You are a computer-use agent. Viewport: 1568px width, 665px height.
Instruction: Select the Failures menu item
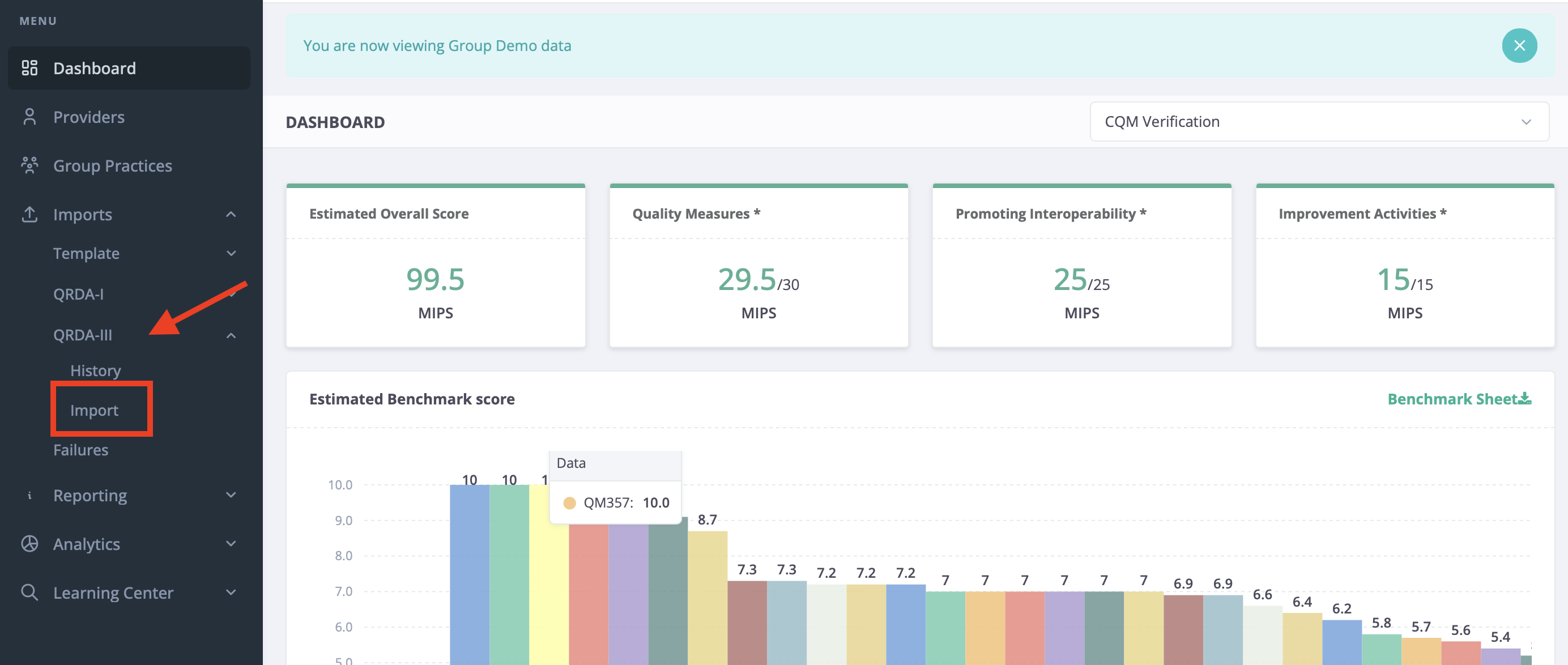point(80,450)
